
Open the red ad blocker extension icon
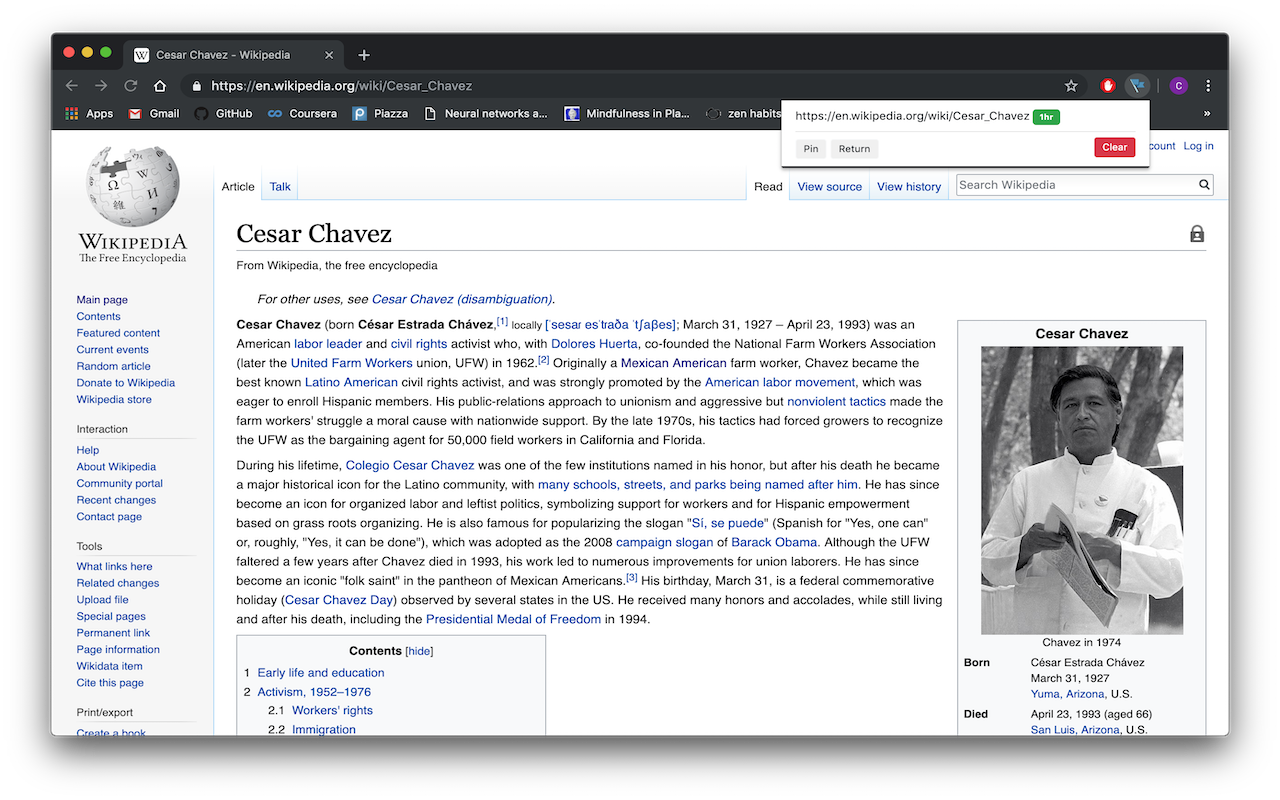click(1108, 86)
